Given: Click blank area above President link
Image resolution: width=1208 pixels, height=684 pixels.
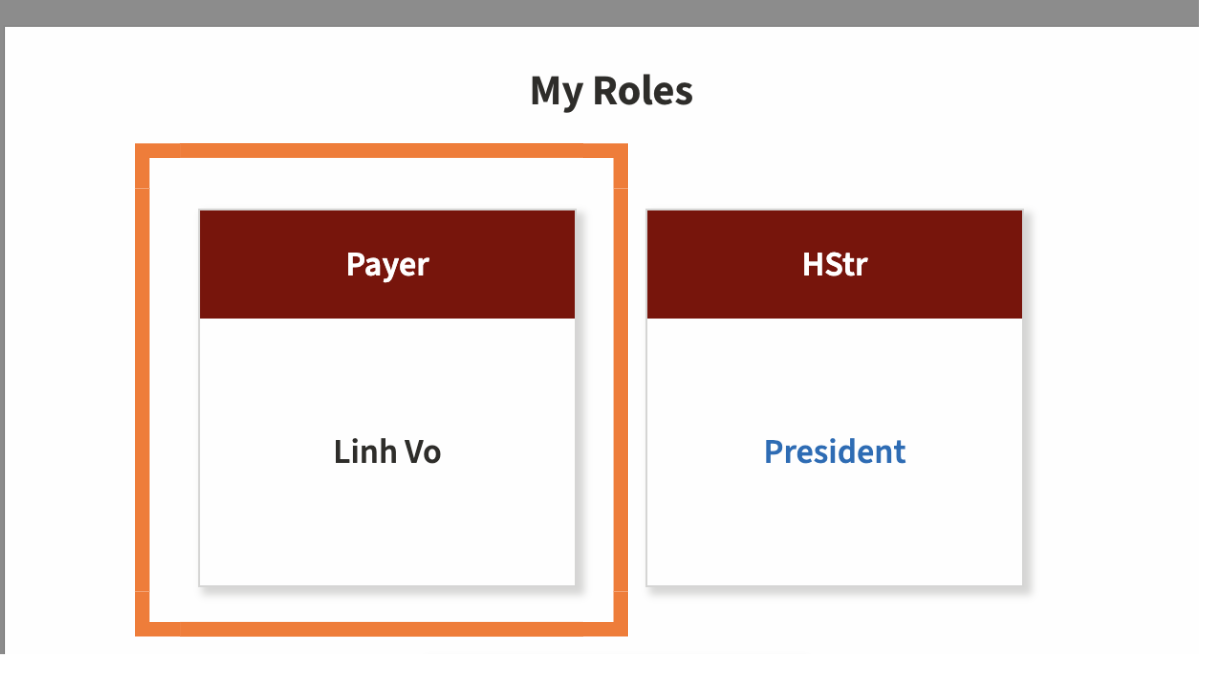Looking at the screenshot, I should pos(834,375).
